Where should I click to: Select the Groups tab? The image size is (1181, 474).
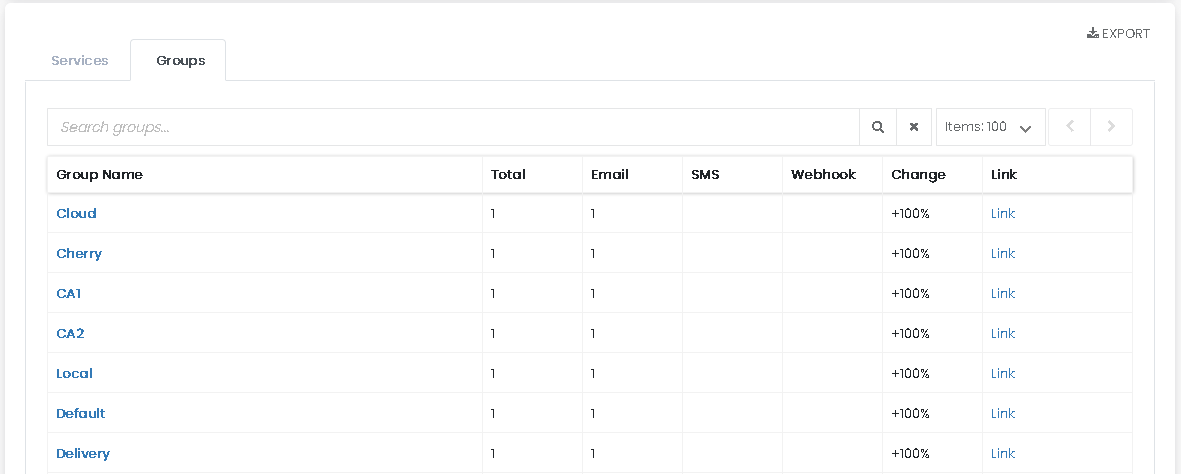(181, 60)
